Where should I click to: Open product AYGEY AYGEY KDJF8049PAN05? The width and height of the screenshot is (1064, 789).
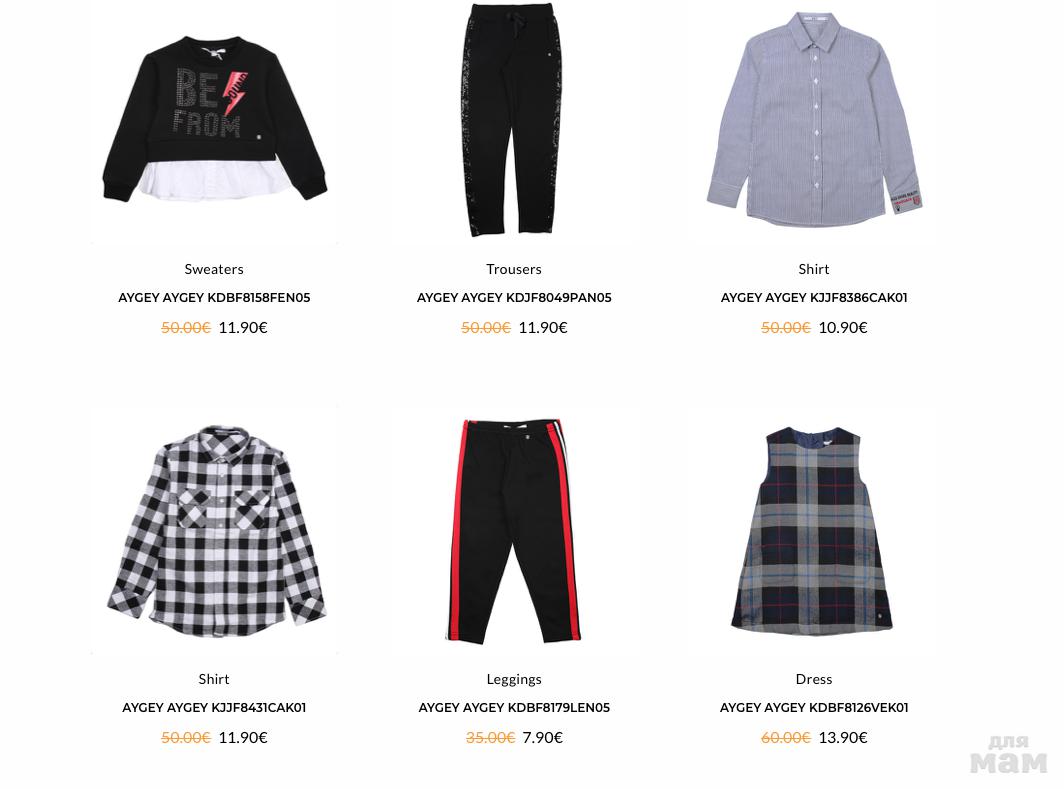pos(514,297)
